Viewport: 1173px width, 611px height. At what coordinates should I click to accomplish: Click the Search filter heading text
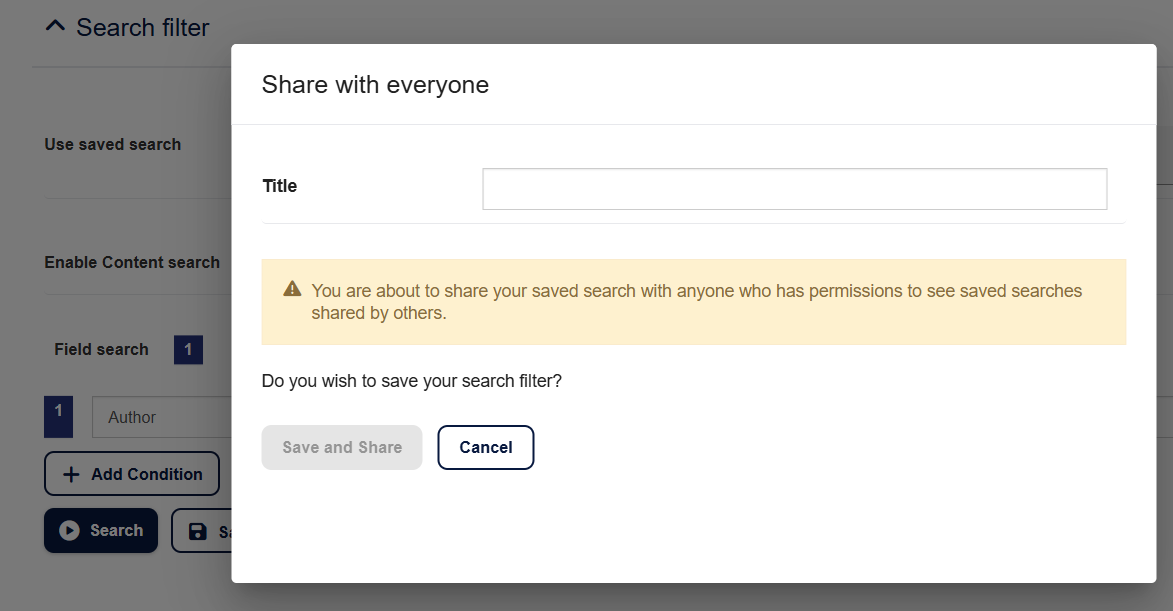coord(143,27)
